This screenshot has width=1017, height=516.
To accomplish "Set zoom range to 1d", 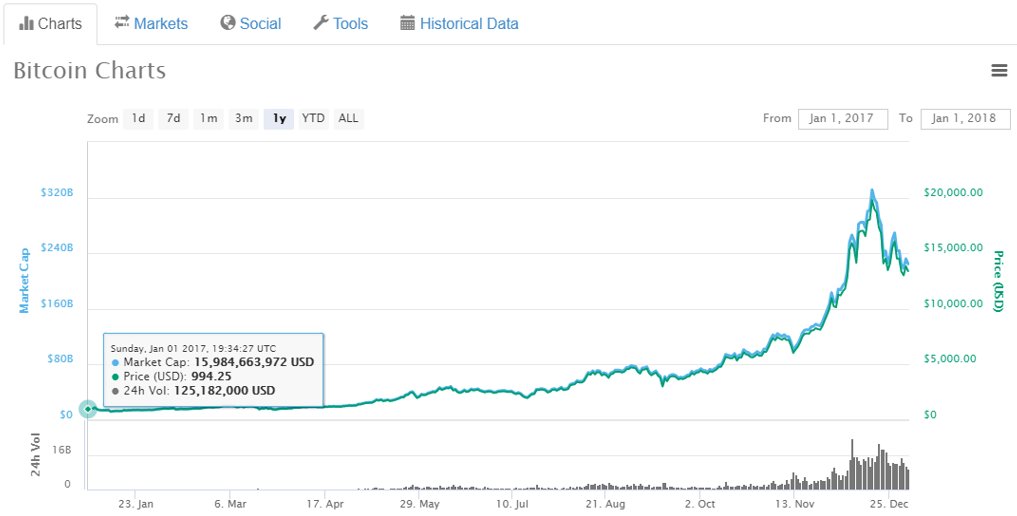I will (x=138, y=119).
